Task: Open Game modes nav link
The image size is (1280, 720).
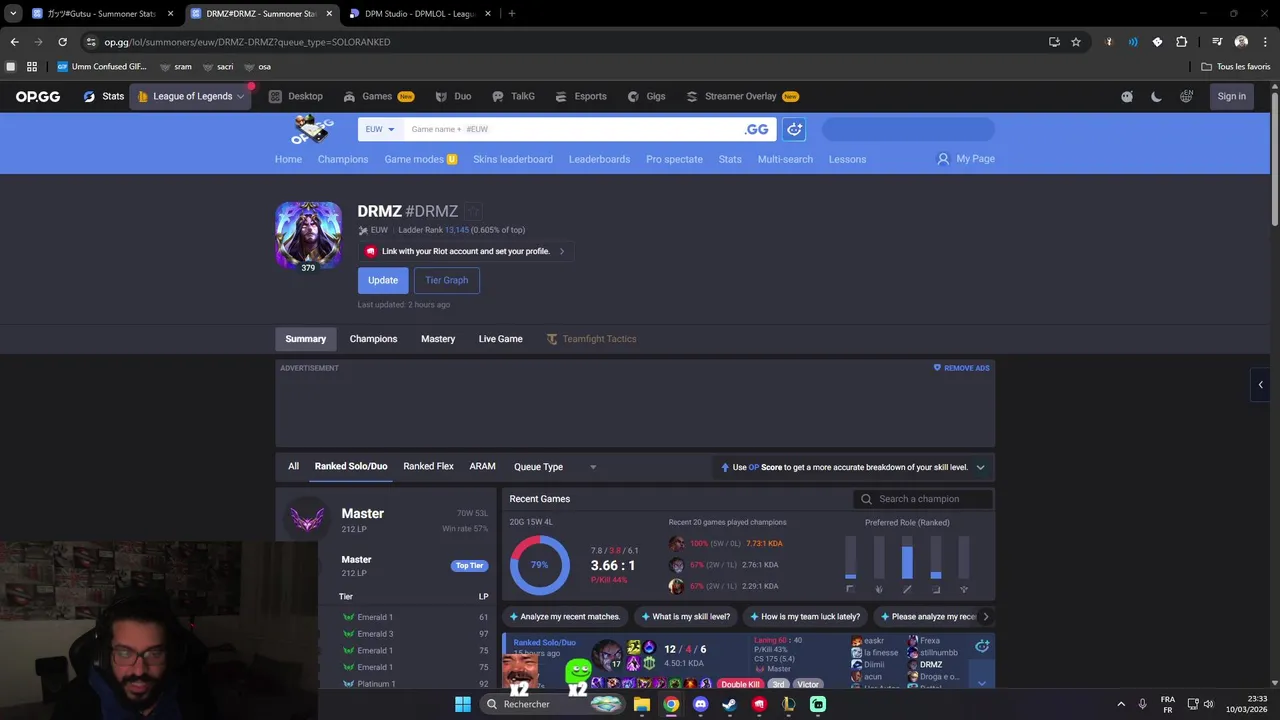Action: coord(420,159)
